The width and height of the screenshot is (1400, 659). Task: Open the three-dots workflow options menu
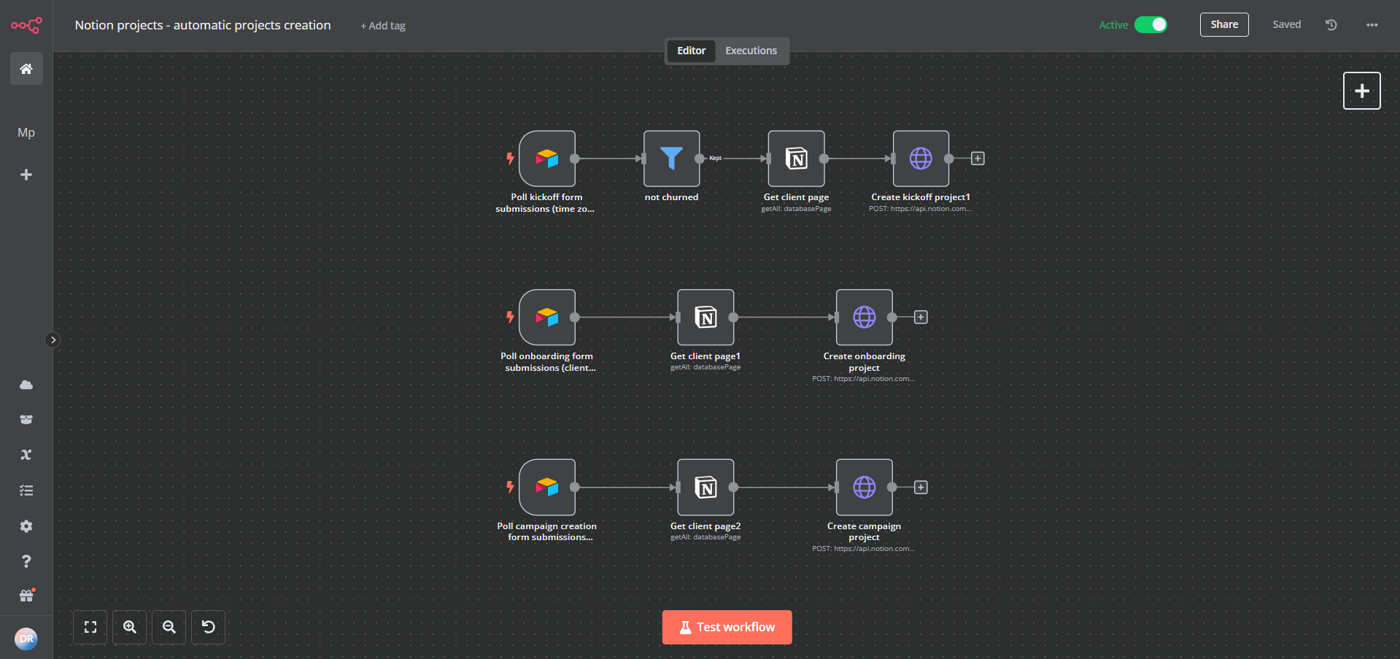[1372, 25]
